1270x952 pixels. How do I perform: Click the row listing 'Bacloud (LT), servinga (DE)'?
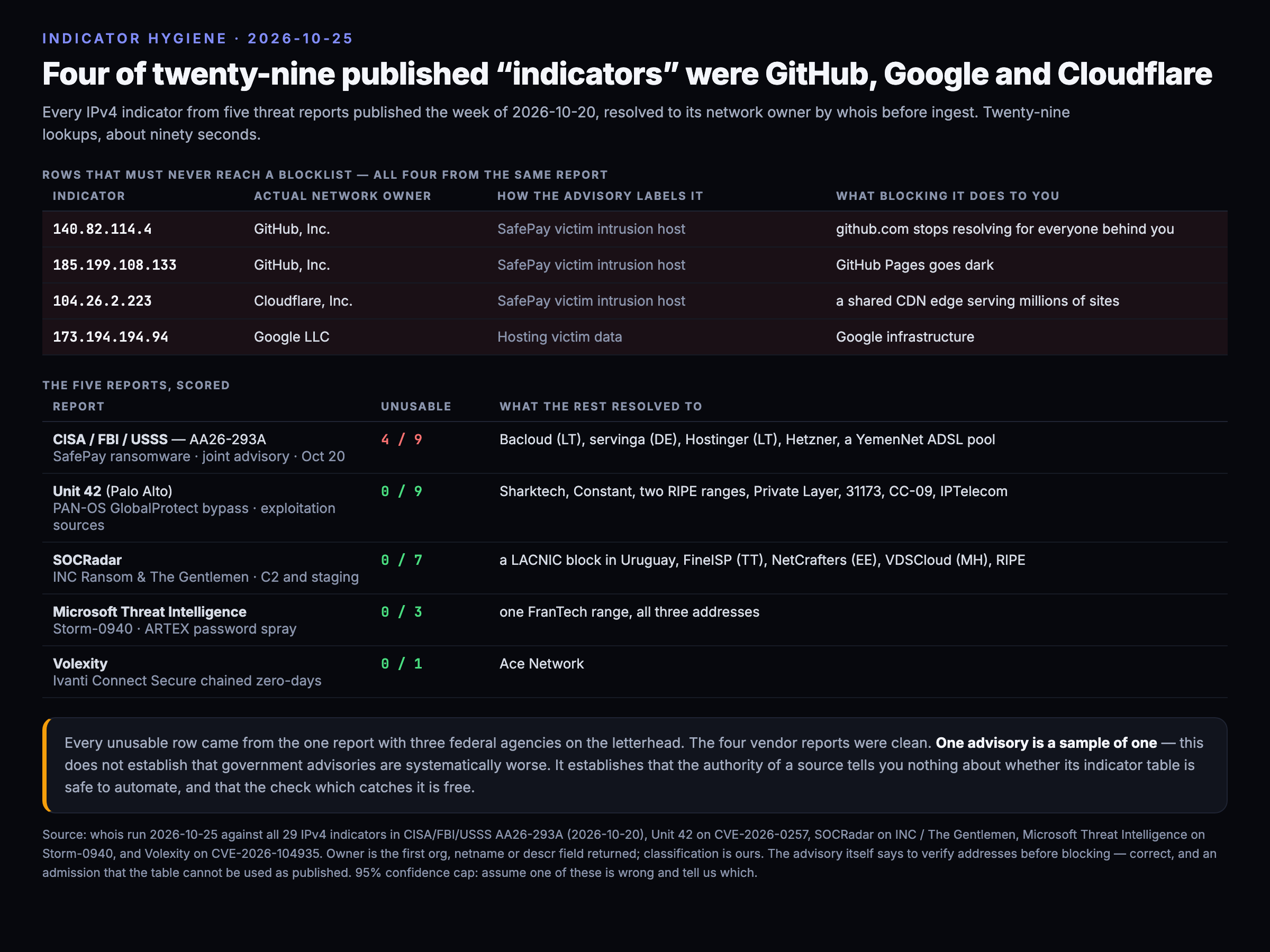coord(634,447)
